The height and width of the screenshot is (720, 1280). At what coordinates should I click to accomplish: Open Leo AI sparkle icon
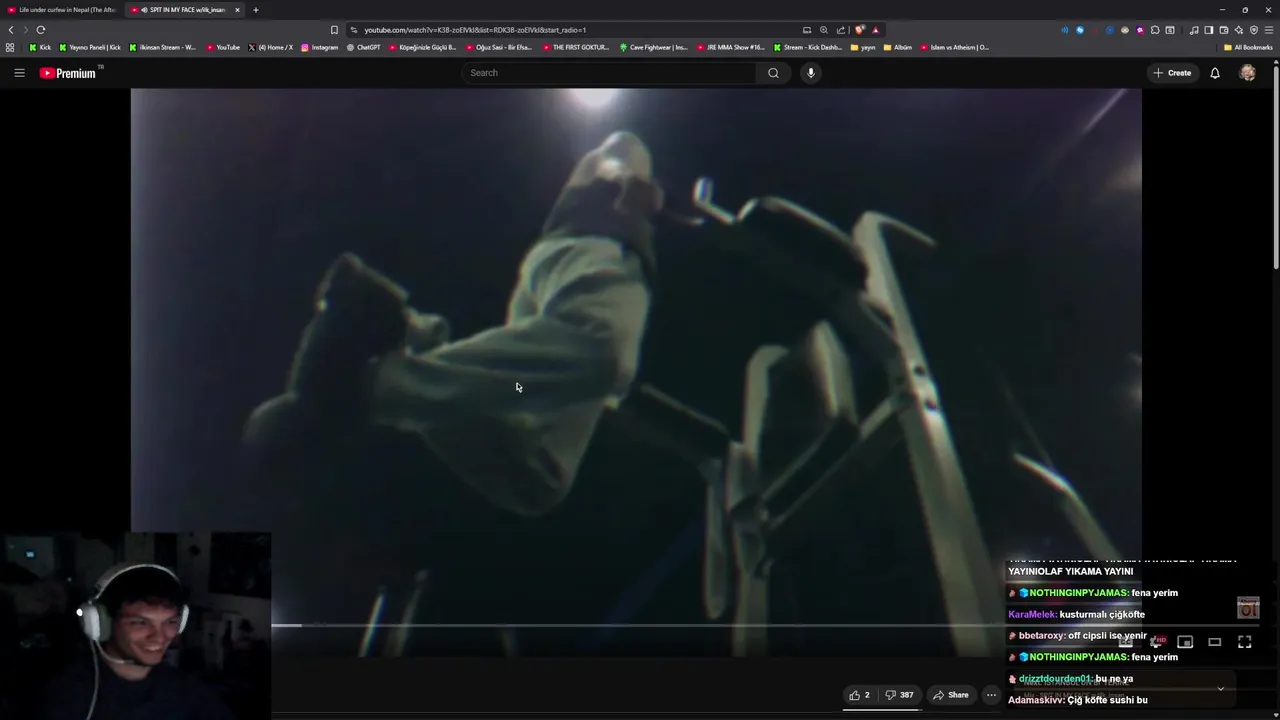pyautogui.click(x=1238, y=30)
